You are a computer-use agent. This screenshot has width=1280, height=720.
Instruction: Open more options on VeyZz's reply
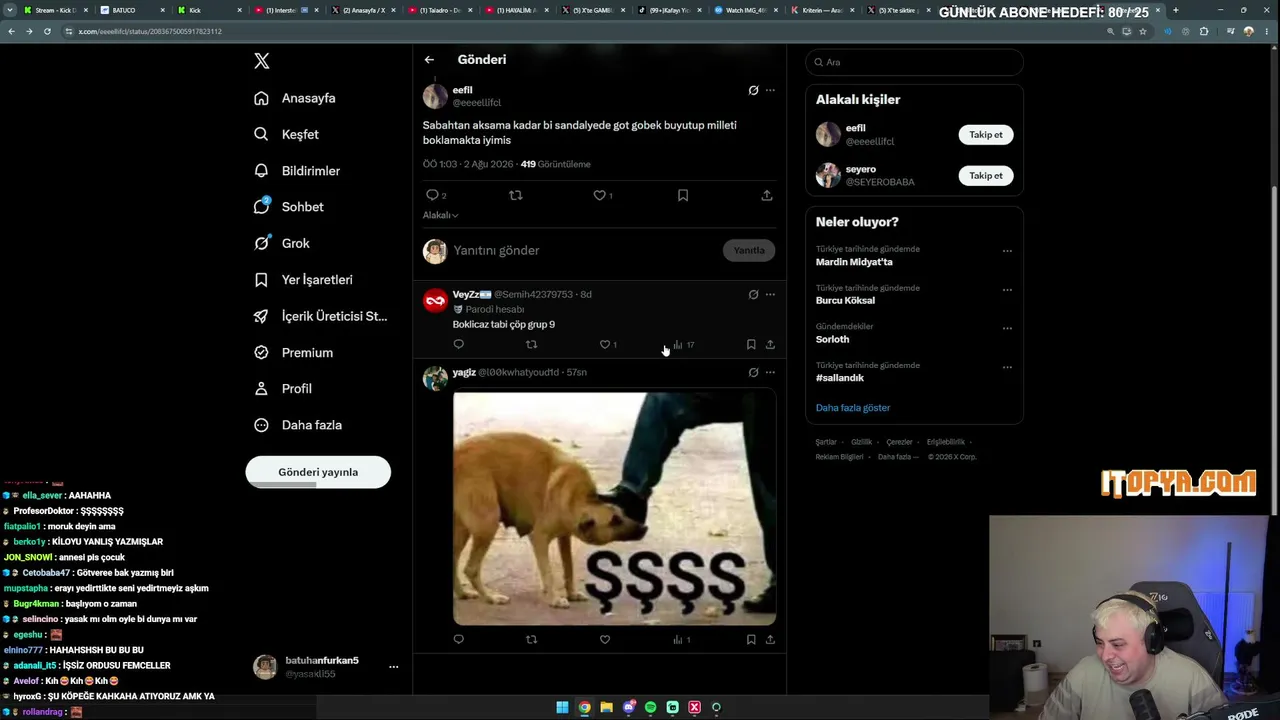coord(770,294)
